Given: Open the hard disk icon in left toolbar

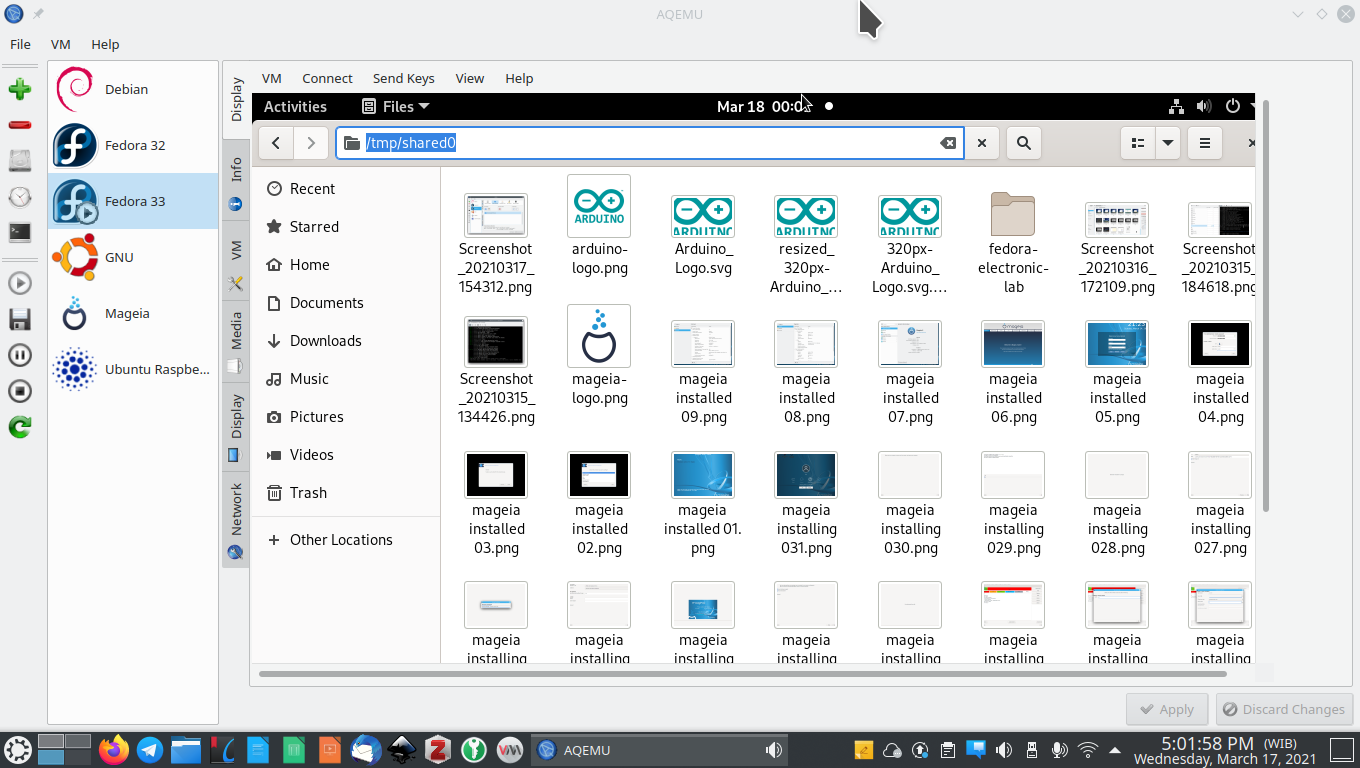Looking at the screenshot, I should [x=19, y=161].
